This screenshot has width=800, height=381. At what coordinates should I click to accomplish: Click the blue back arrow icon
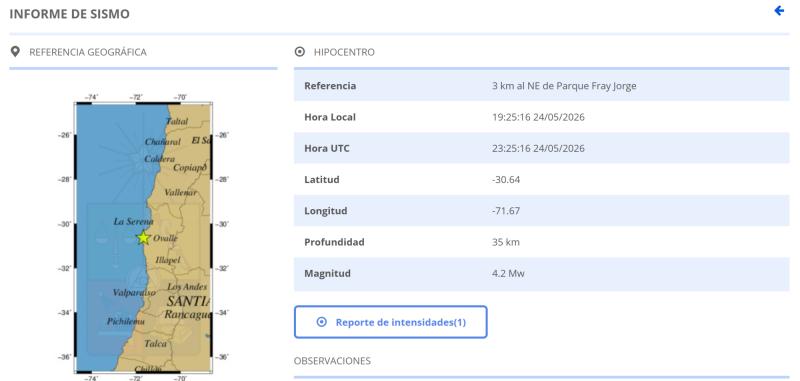pos(779,11)
